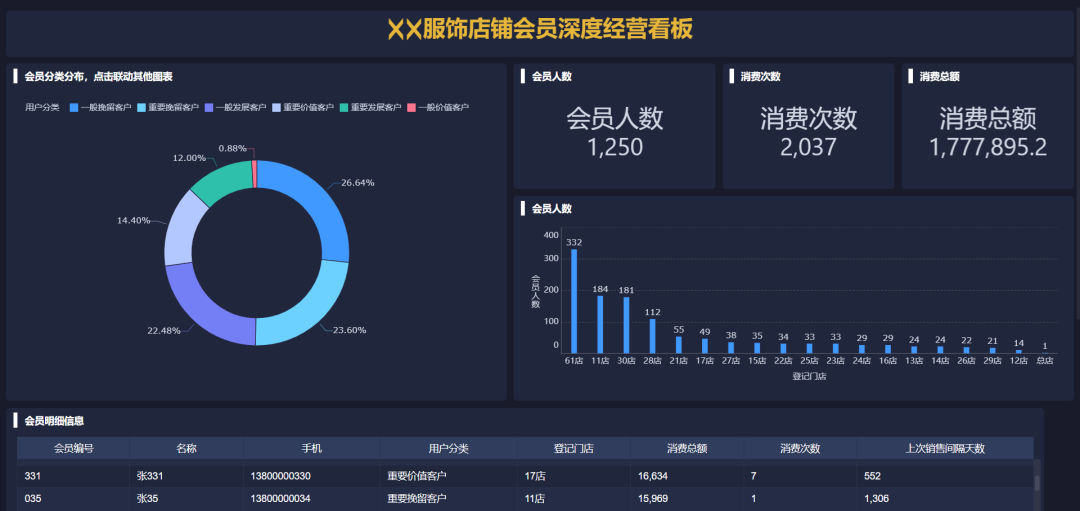This screenshot has width=1080, height=511.
Task: Click the bar for 30店
Action: click(626, 325)
